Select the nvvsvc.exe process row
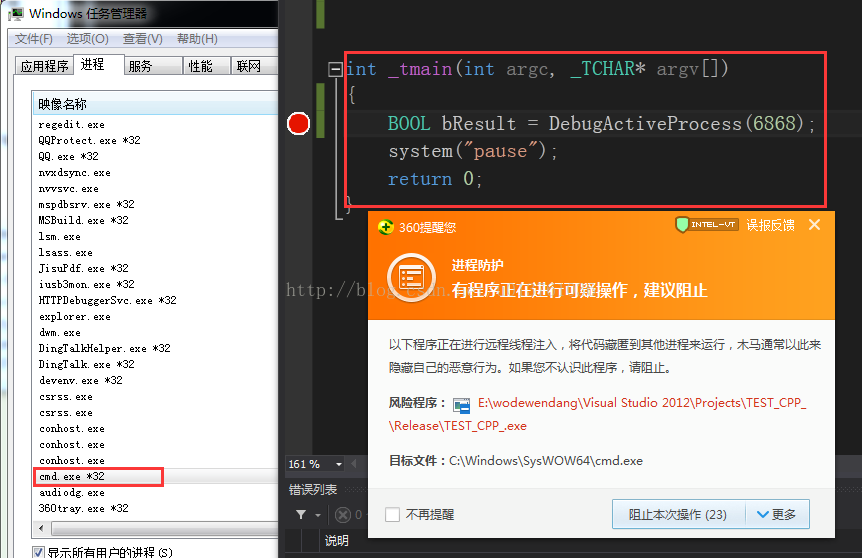Image resolution: width=862 pixels, height=558 pixels. tap(155, 189)
